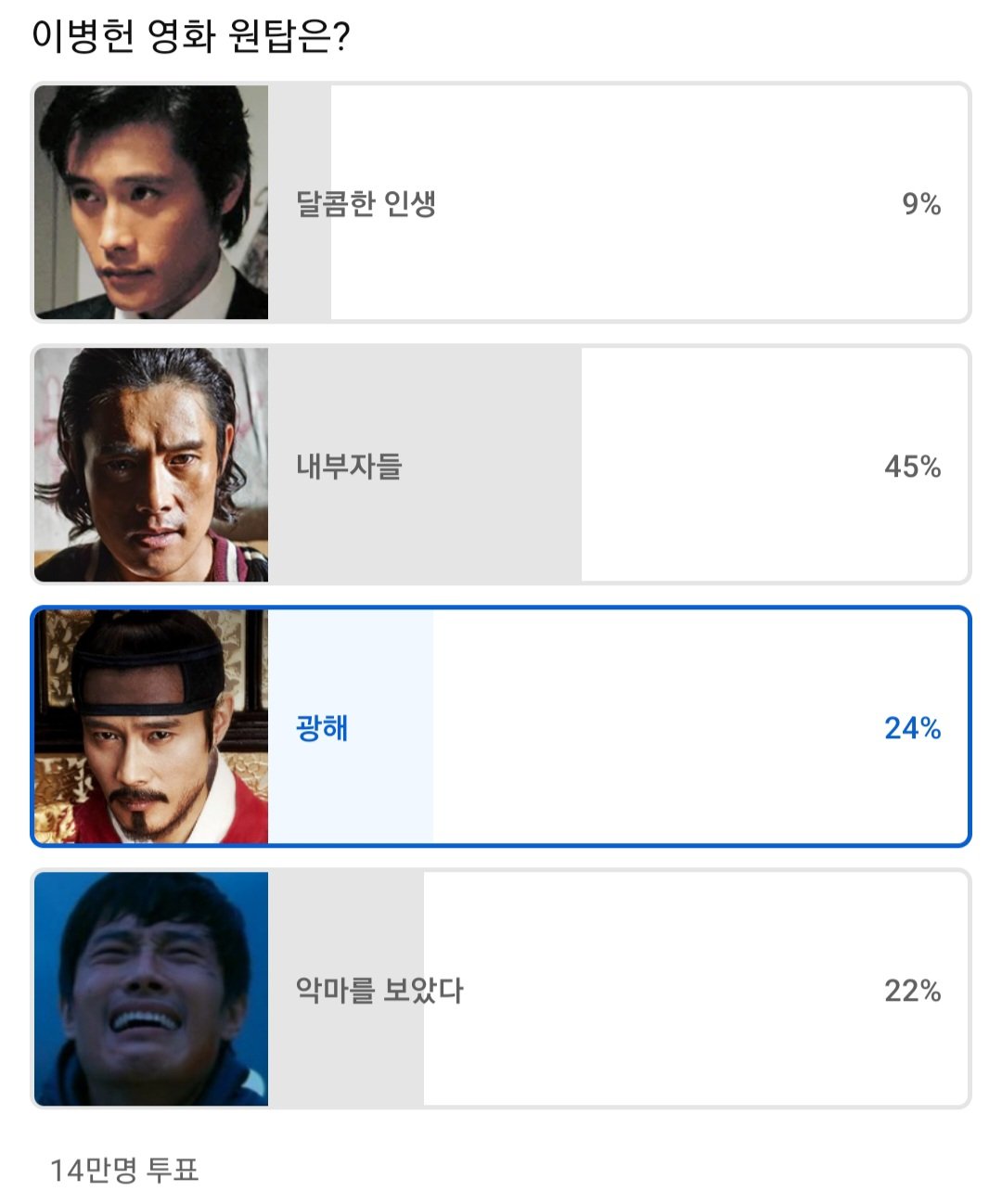The width and height of the screenshot is (1002, 1204).
Task: Click the poll title 이병헌 영화 원탑은?
Action: pos(190,37)
